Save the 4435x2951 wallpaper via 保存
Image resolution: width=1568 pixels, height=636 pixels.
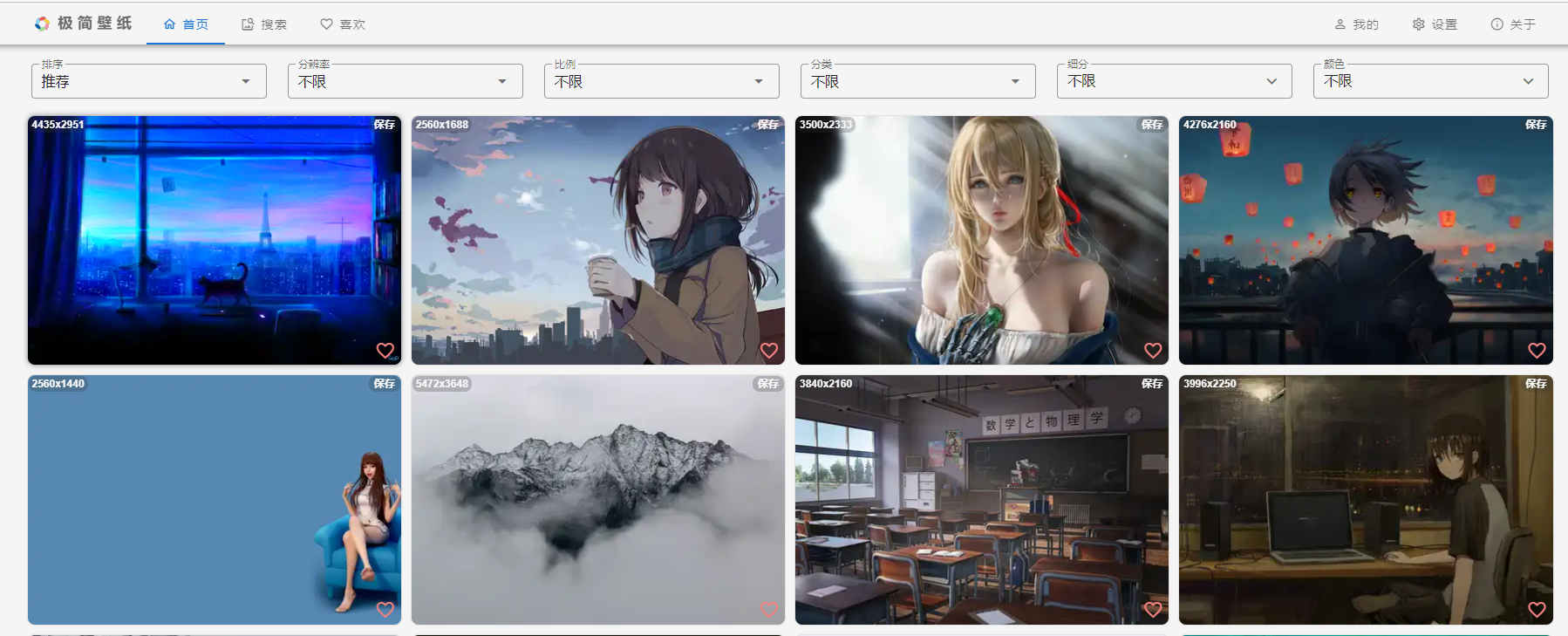(385, 125)
